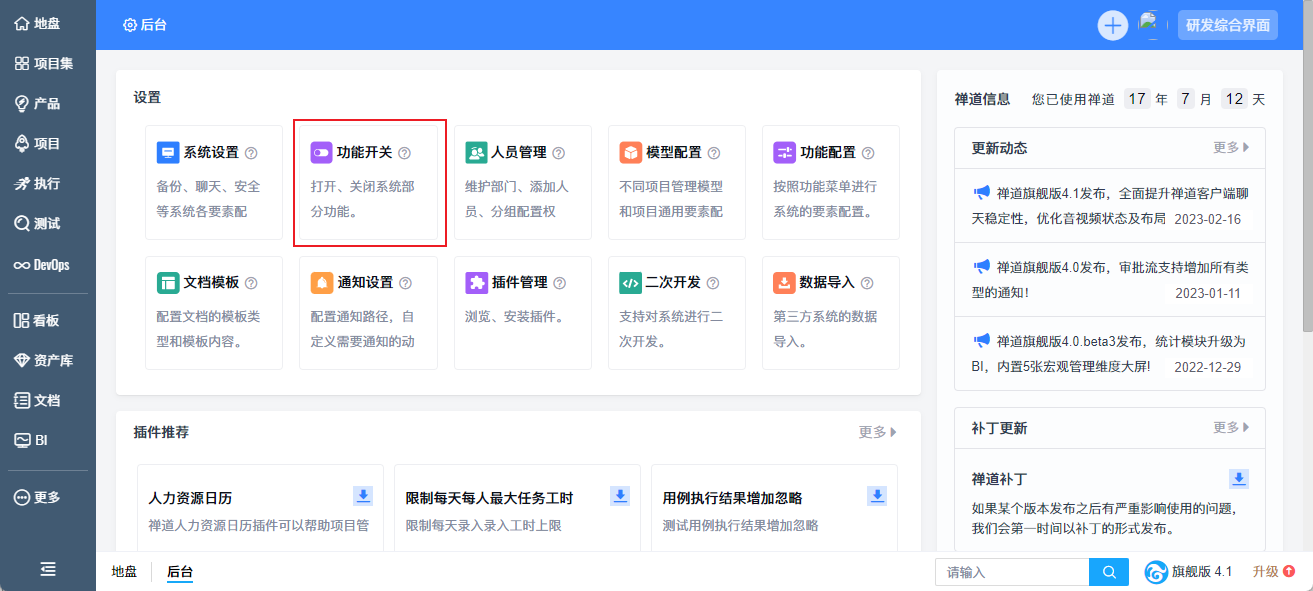
Task: Open the 更多 ellipsis icon in sidebar
Action: point(21,498)
